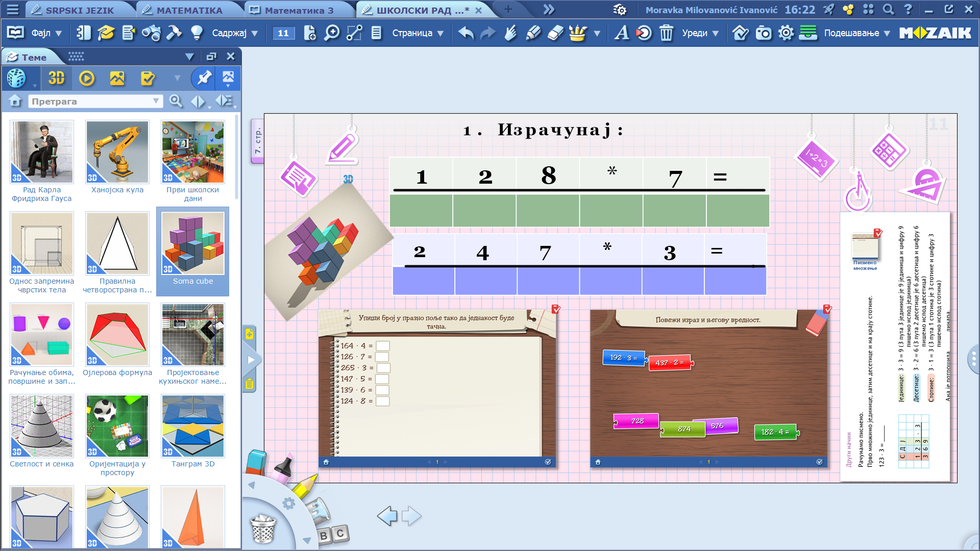This screenshot has height=551, width=980.
Task: Undo the last action
Action: point(466,33)
